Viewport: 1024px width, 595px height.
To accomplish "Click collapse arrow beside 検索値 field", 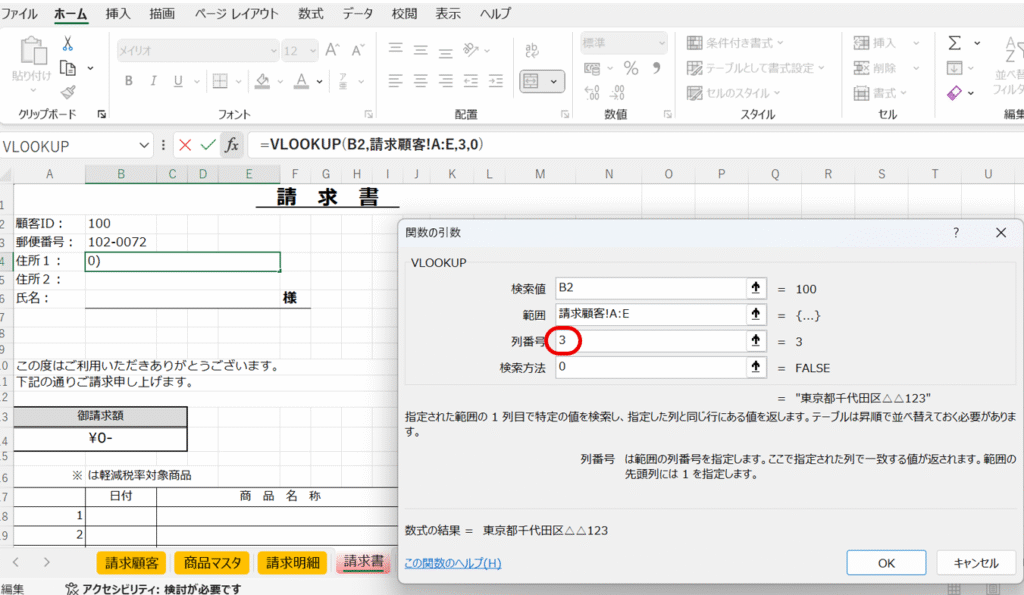I will pyautogui.click(x=756, y=289).
